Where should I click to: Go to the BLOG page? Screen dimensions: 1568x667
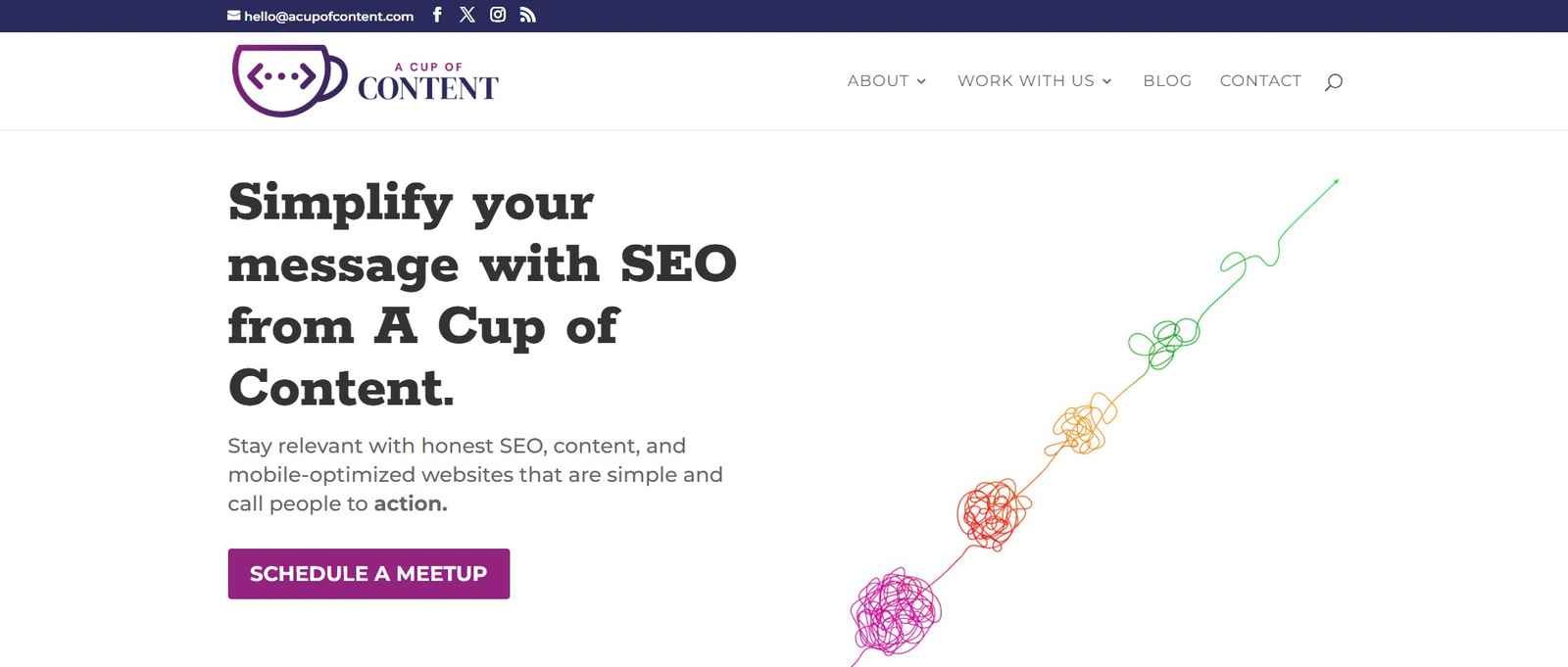click(1167, 81)
